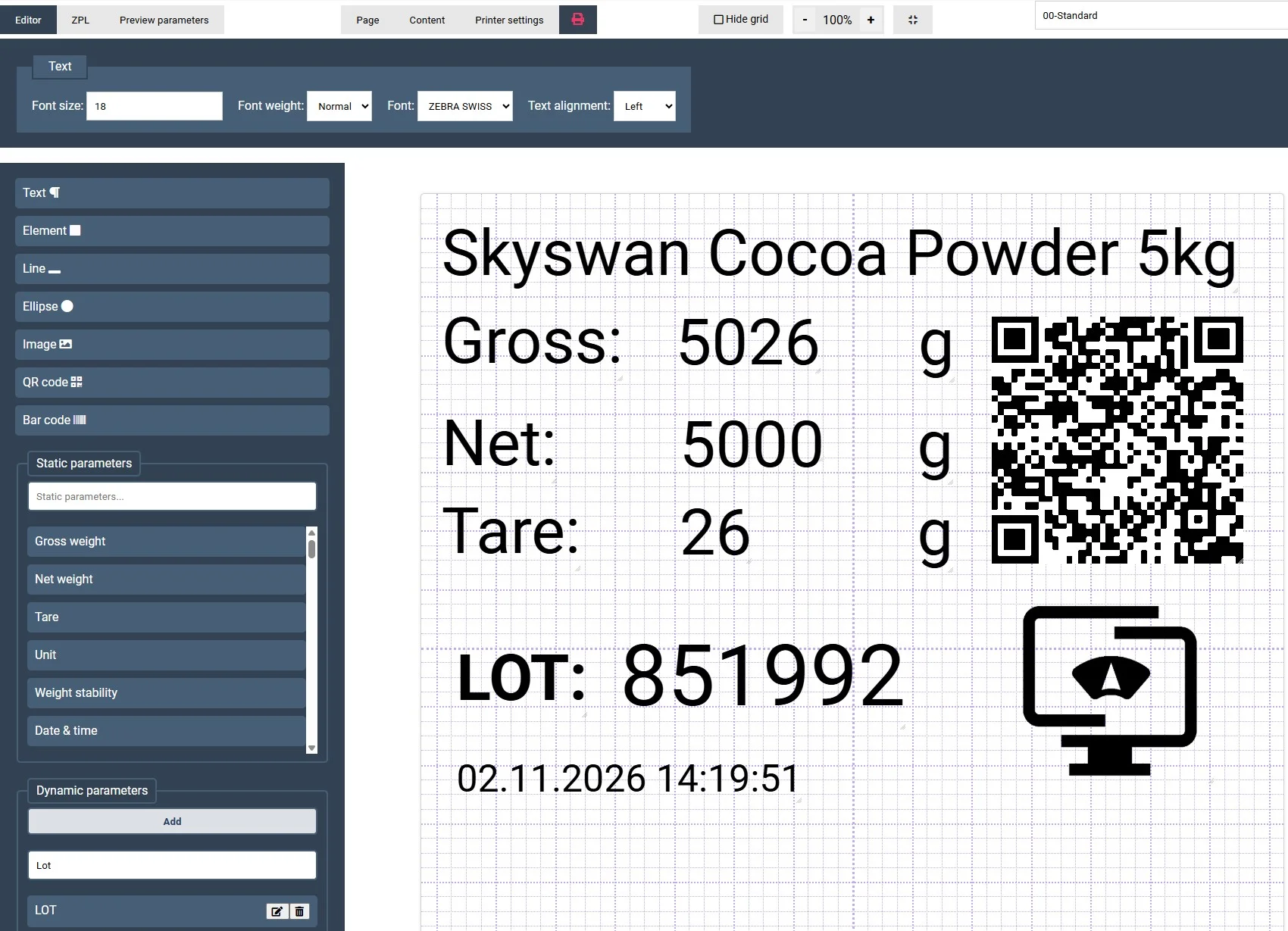The width and height of the screenshot is (1288, 931).
Task: Open the 00-Standard template selector
Action: click(1161, 15)
